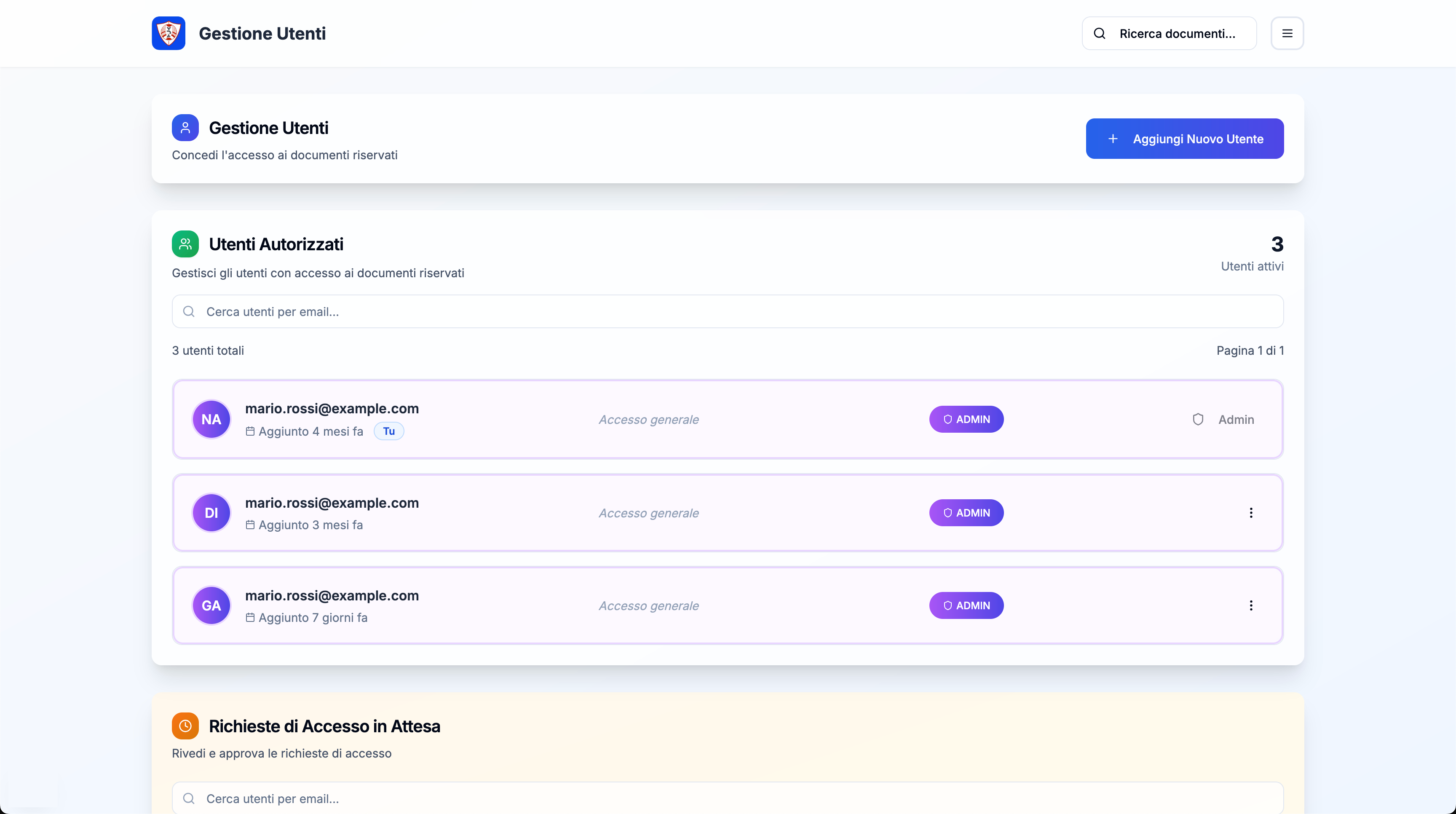
Task: Click pending requests email search field
Action: [728, 798]
